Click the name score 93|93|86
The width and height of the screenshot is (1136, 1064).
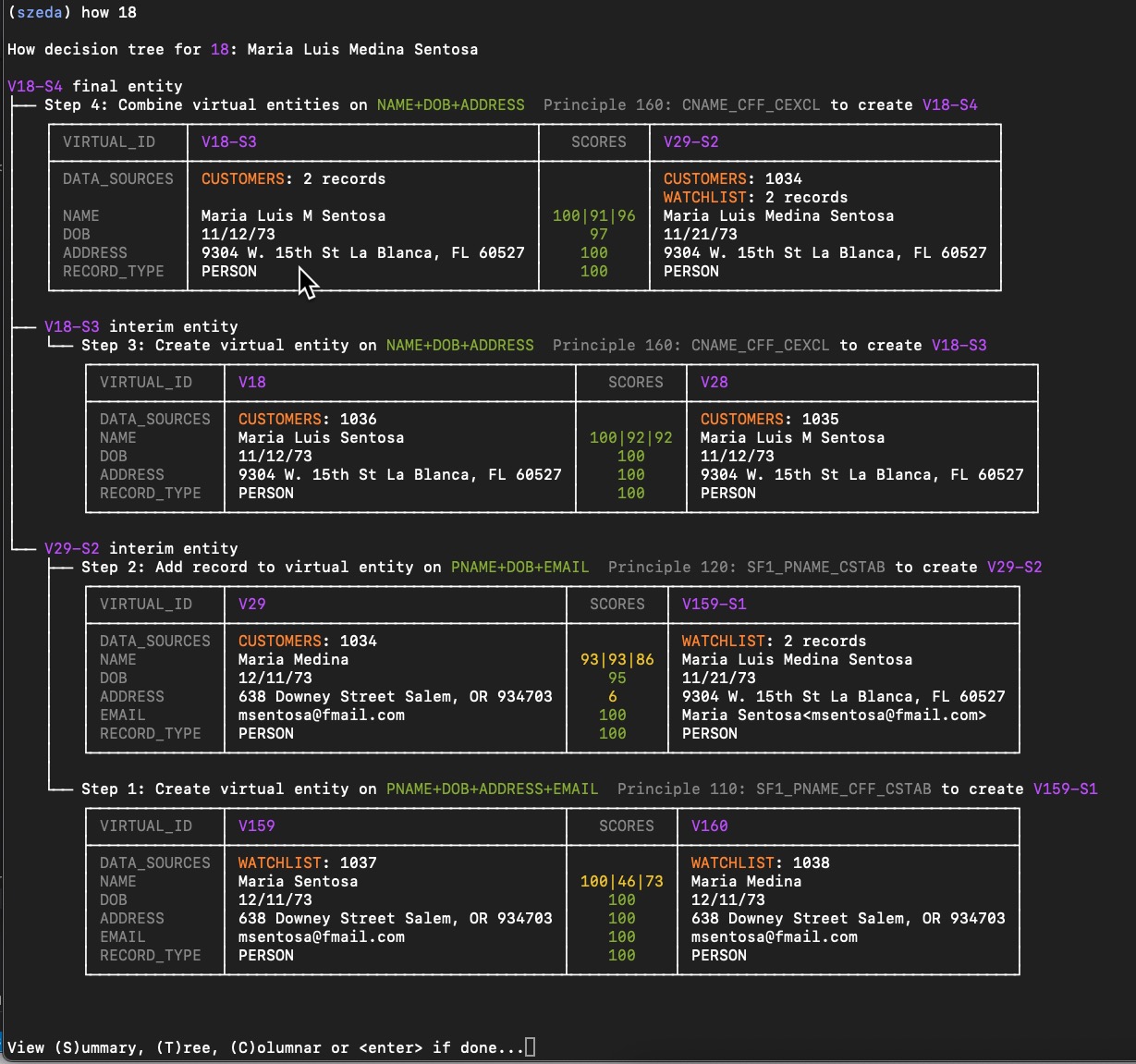coord(617,659)
